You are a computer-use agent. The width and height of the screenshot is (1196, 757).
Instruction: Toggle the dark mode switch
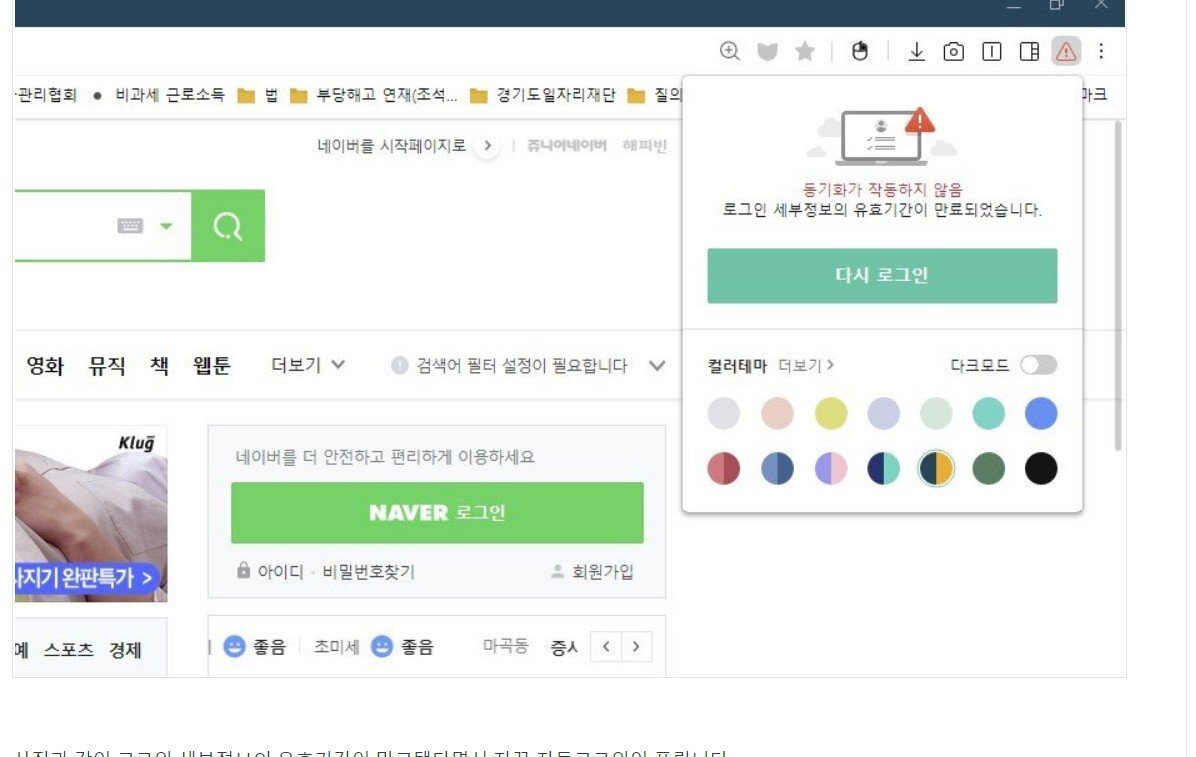tap(1038, 365)
